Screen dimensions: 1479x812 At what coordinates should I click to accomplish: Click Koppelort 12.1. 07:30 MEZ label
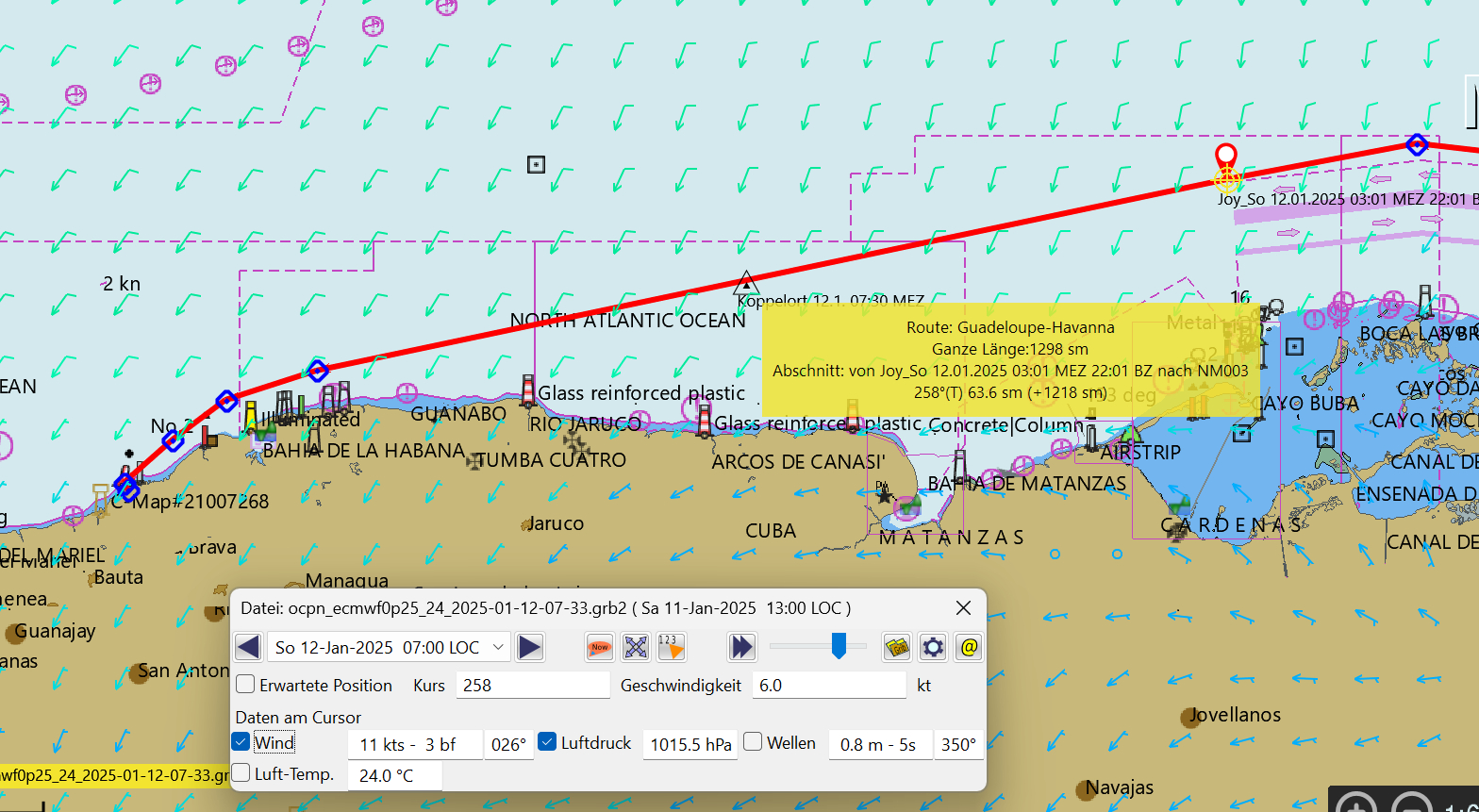[831, 301]
